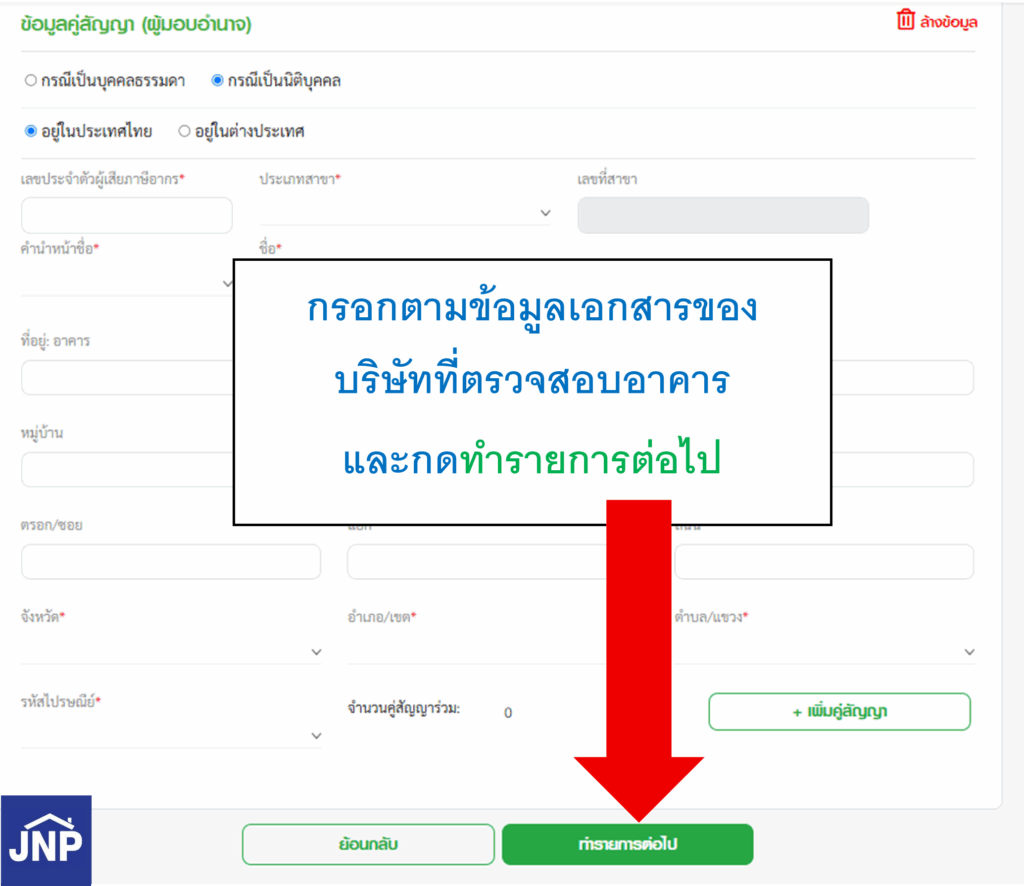Choose อยู่ในประเทศไทย radio button

pyautogui.click(x=31, y=131)
